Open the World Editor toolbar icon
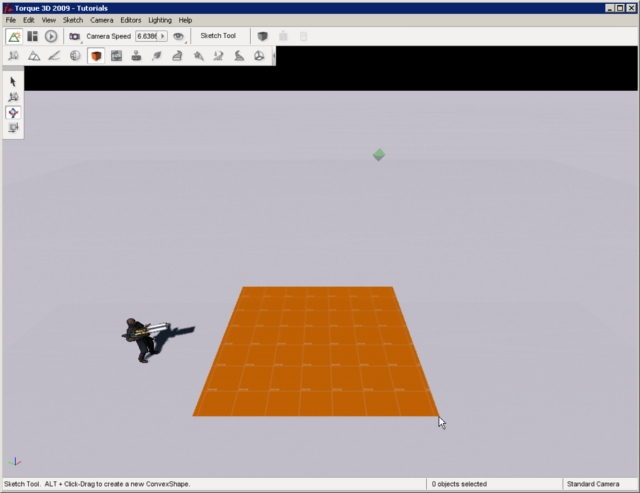Image resolution: width=640 pixels, height=493 pixels. pyautogui.click(x=14, y=36)
